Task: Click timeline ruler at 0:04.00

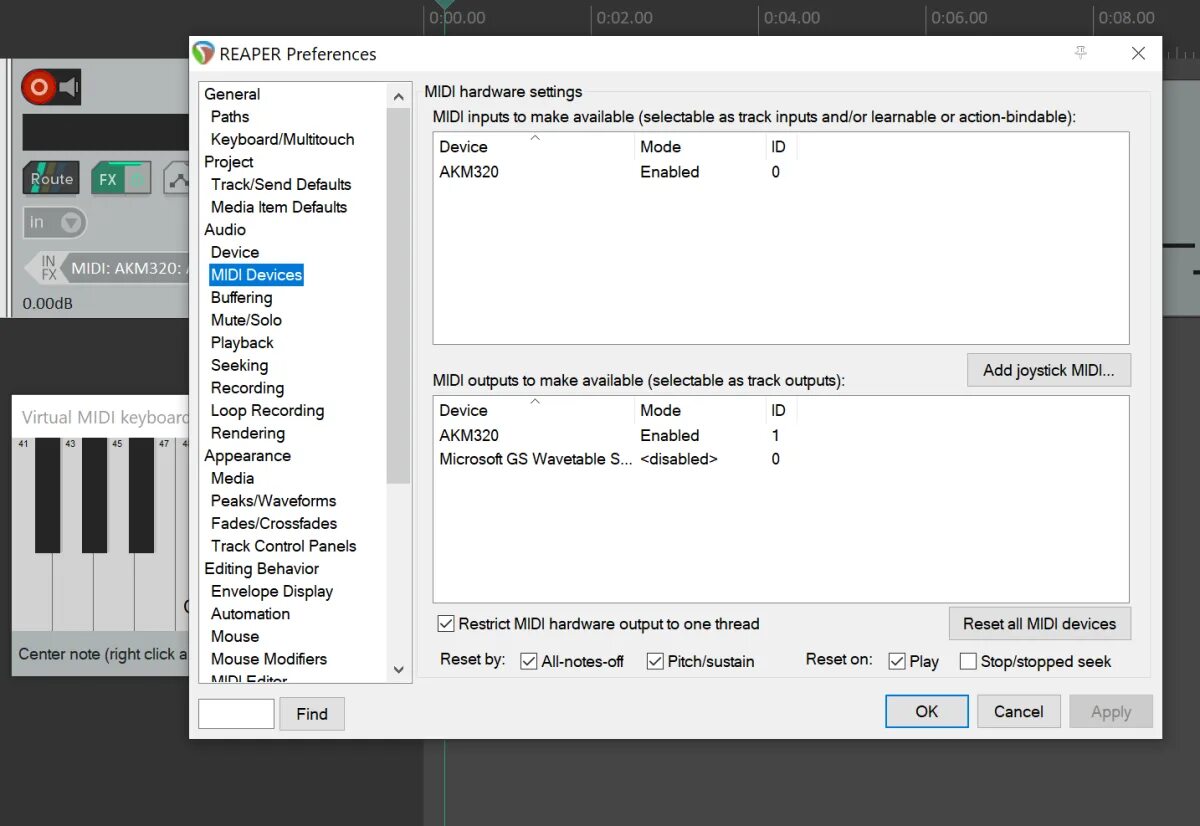Action: click(791, 18)
